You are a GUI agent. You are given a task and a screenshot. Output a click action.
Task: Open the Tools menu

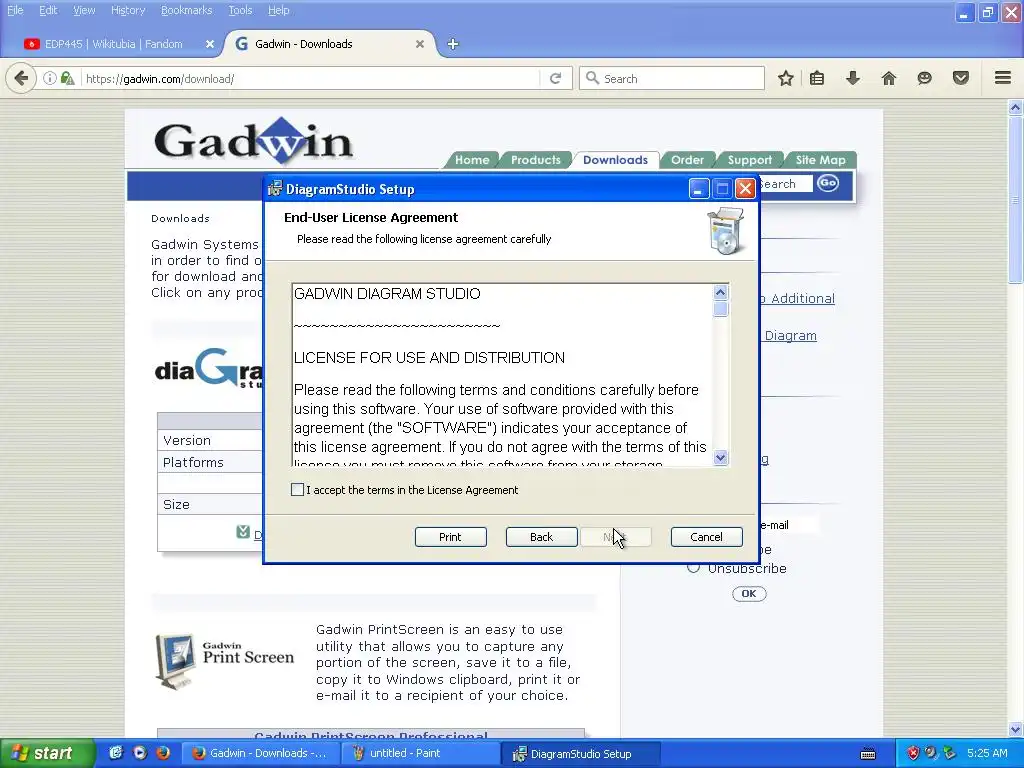240,10
